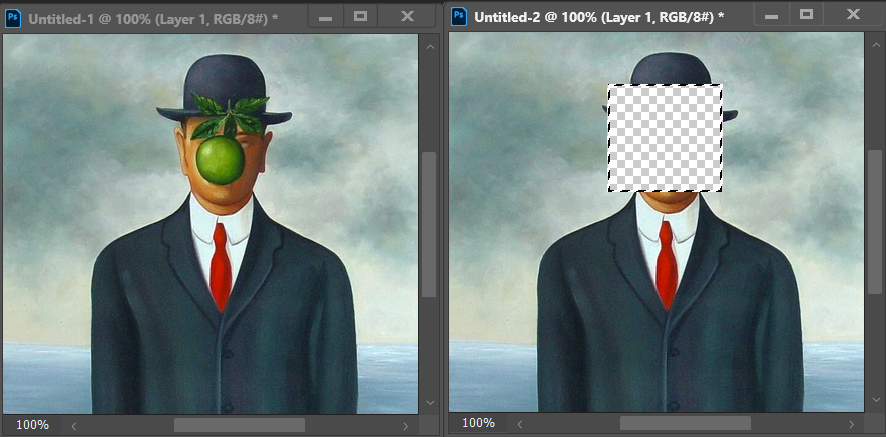Click vertical scrollbar thumb in Untitled-1
The image size is (886, 437).
[430, 224]
